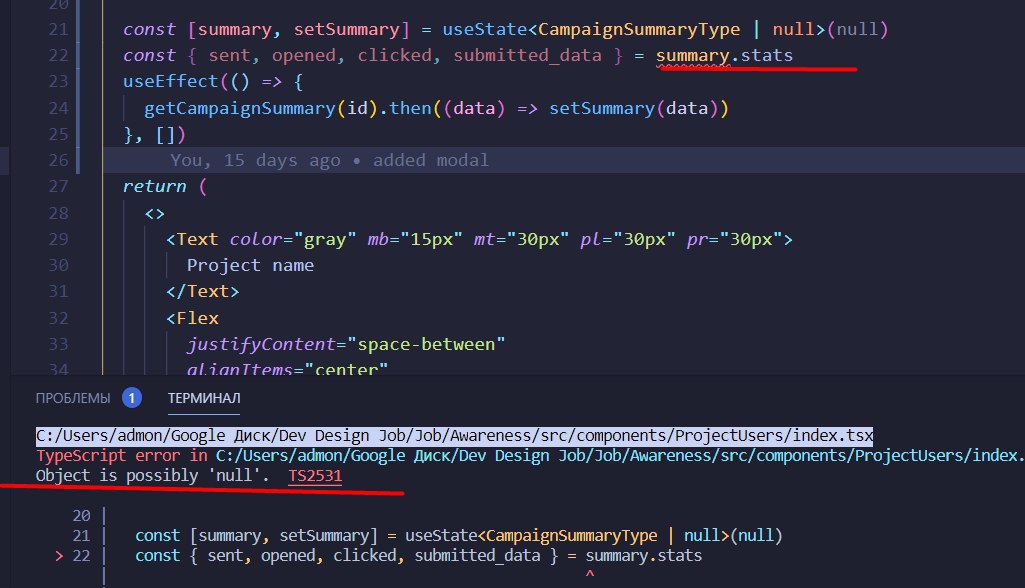Click 'stats' property on editor line 22
The width and height of the screenshot is (1025, 588).
tap(767, 56)
